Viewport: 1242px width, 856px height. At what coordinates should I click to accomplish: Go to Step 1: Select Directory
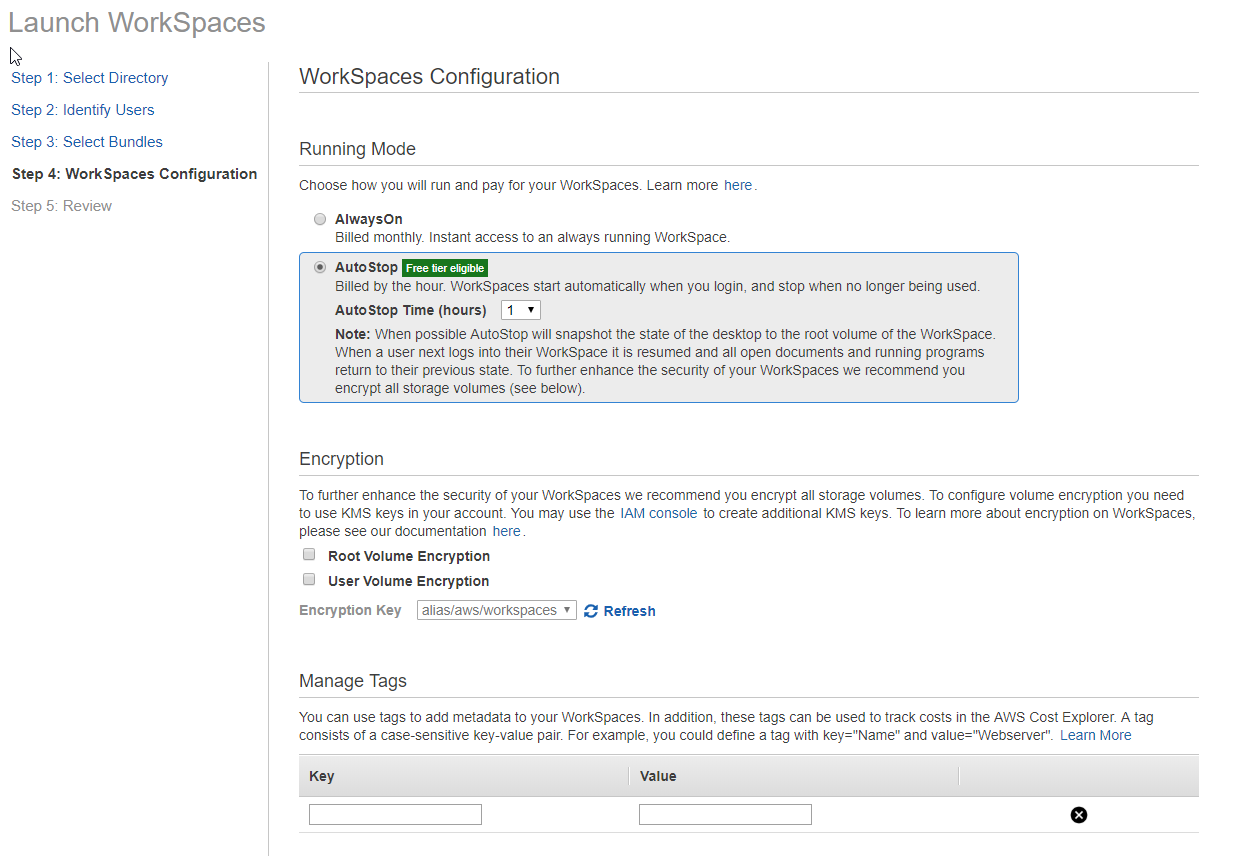[x=89, y=77]
